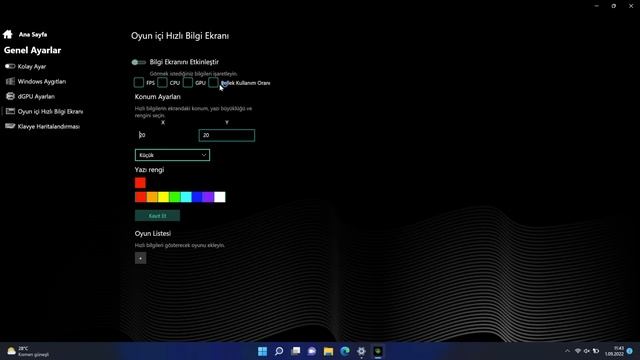The width and height of the screenshot is (640, 360).
Task: Click the dGPU Ayarları sidebar icon
Action: coord(10,96)
